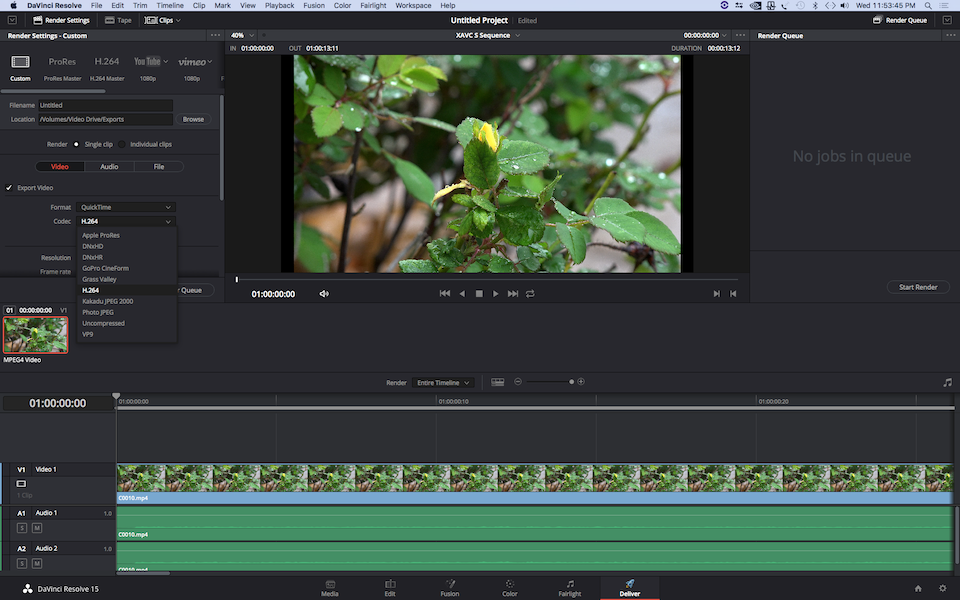Toggle the Render Settings panel button
The width and height of the screenshot is (960, 600).
(61, 20)
